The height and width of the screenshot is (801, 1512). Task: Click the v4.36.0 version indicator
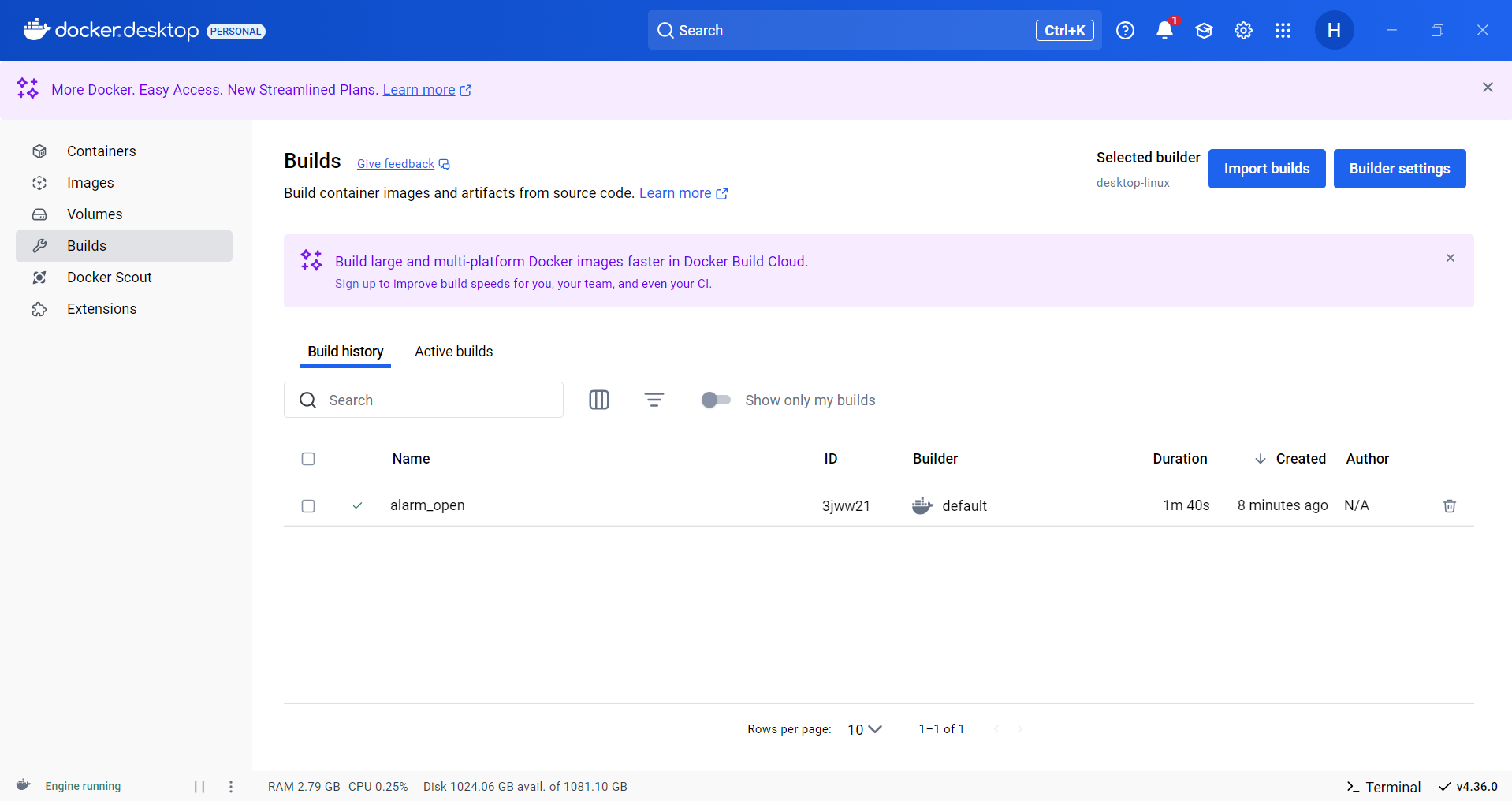point(1468,787)
